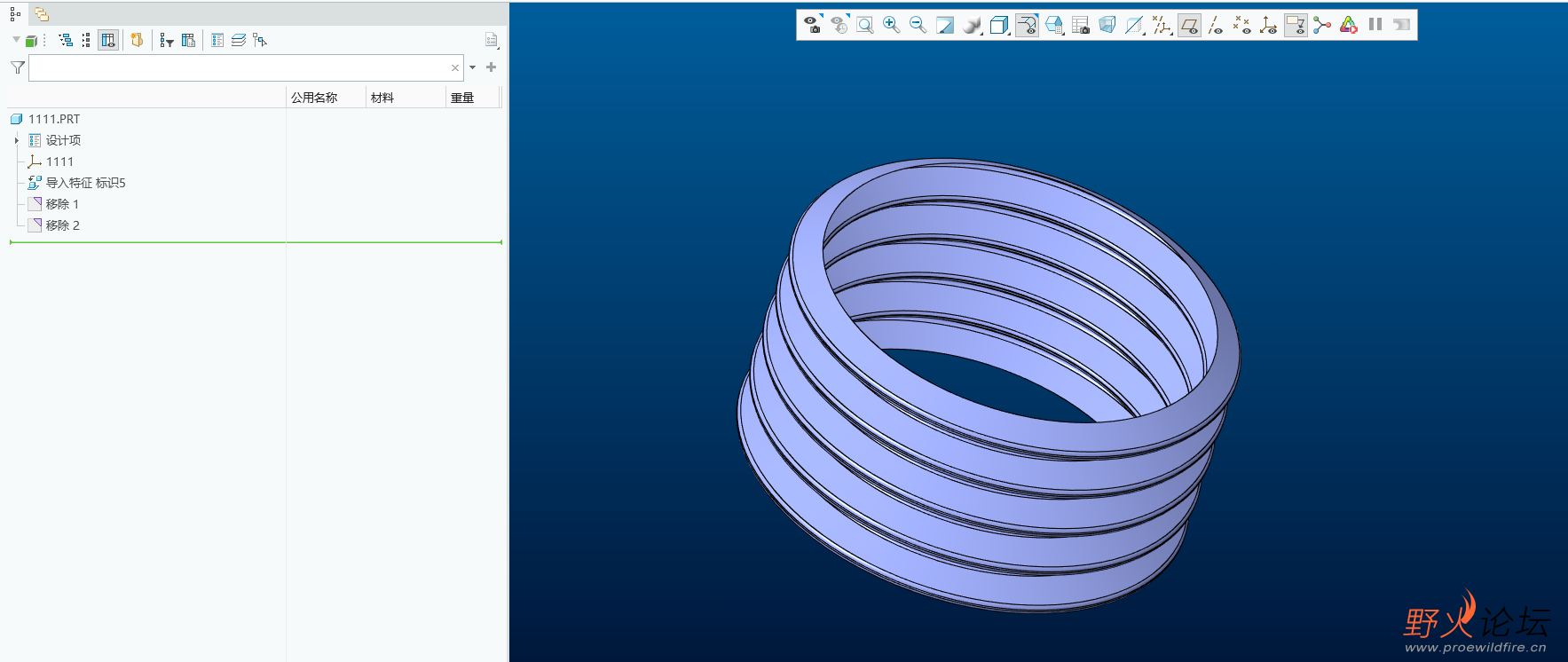Refit the model with the zoom-to-fit icon

(x=864, y=25)
